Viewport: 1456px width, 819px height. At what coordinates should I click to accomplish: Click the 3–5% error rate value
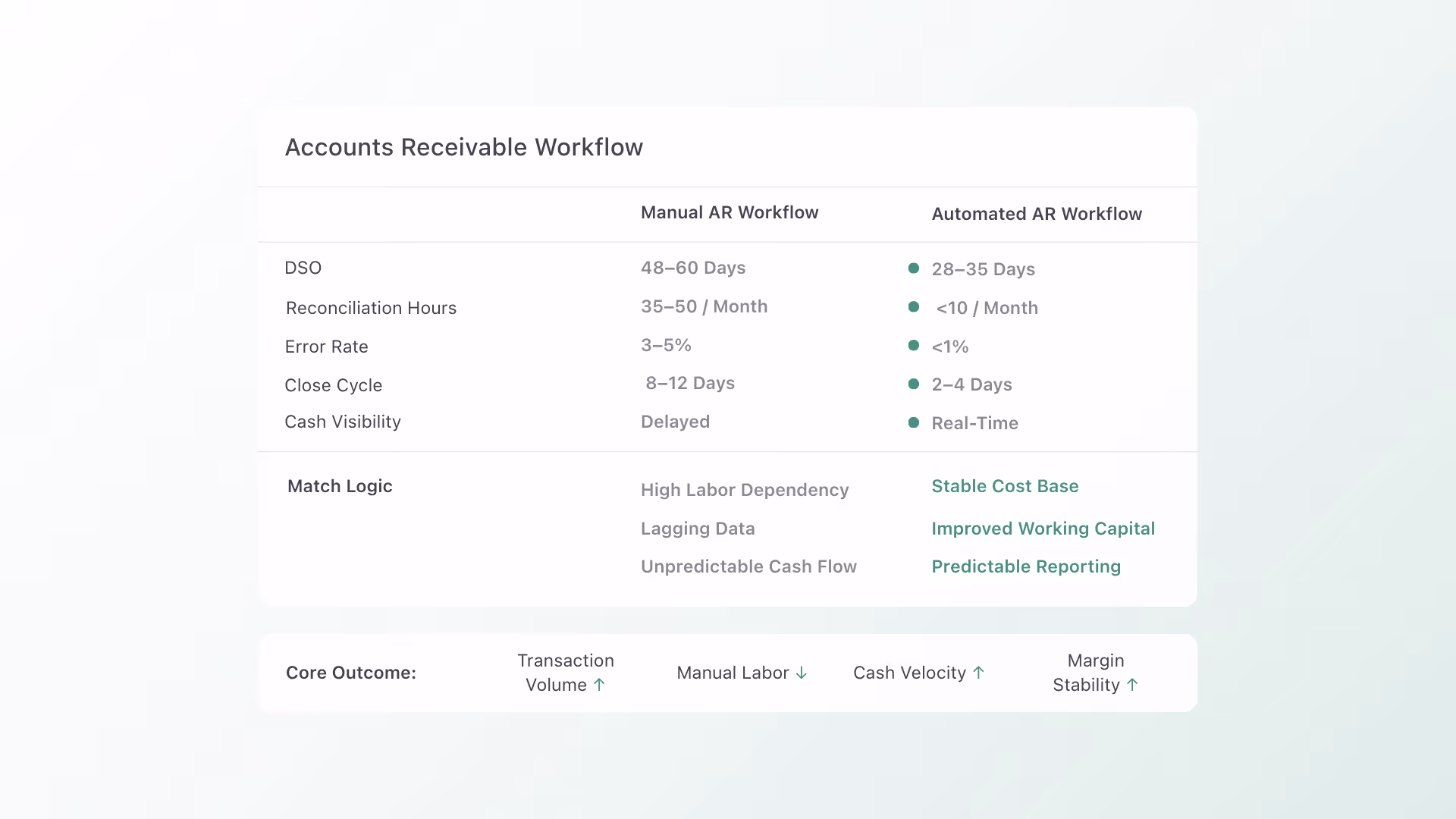click(666, 345)
